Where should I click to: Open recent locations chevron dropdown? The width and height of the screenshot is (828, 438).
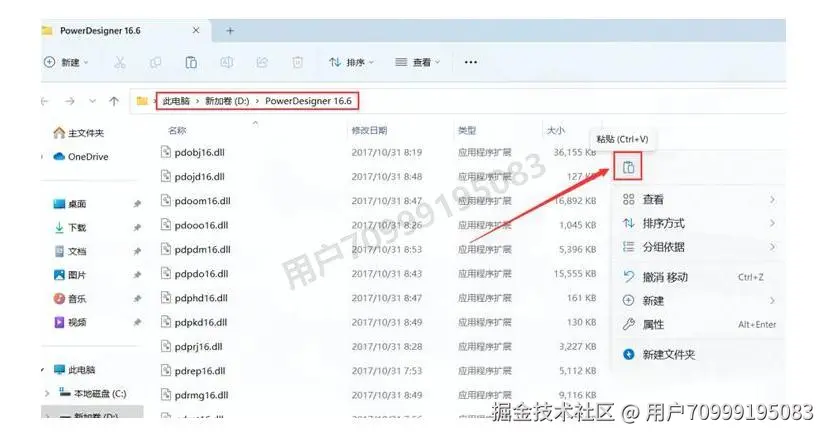tap(92, 101)
